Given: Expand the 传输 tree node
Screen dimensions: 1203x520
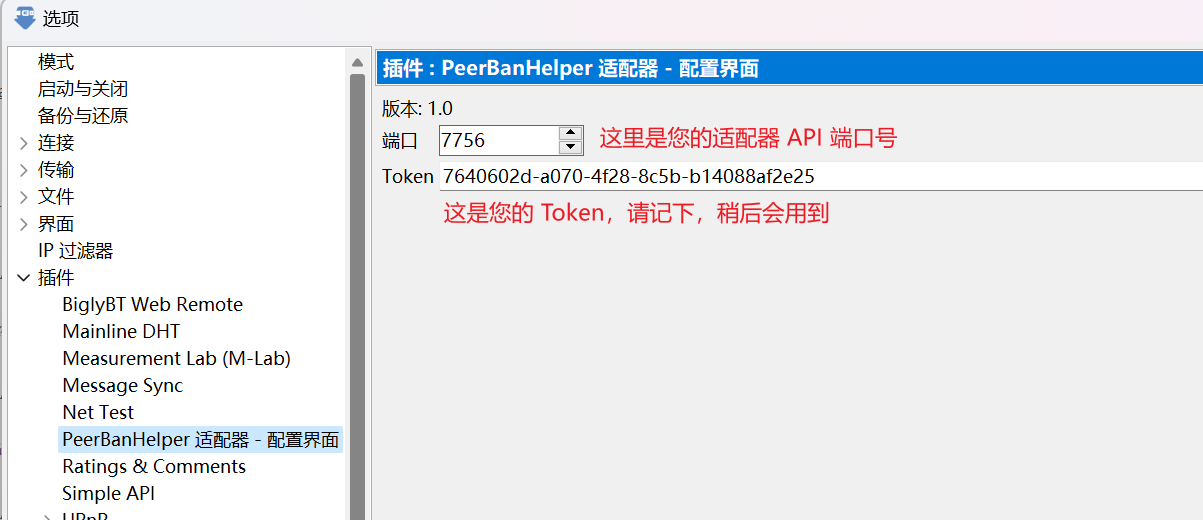Looking at the screenshot, I should (x=23, y=170).
